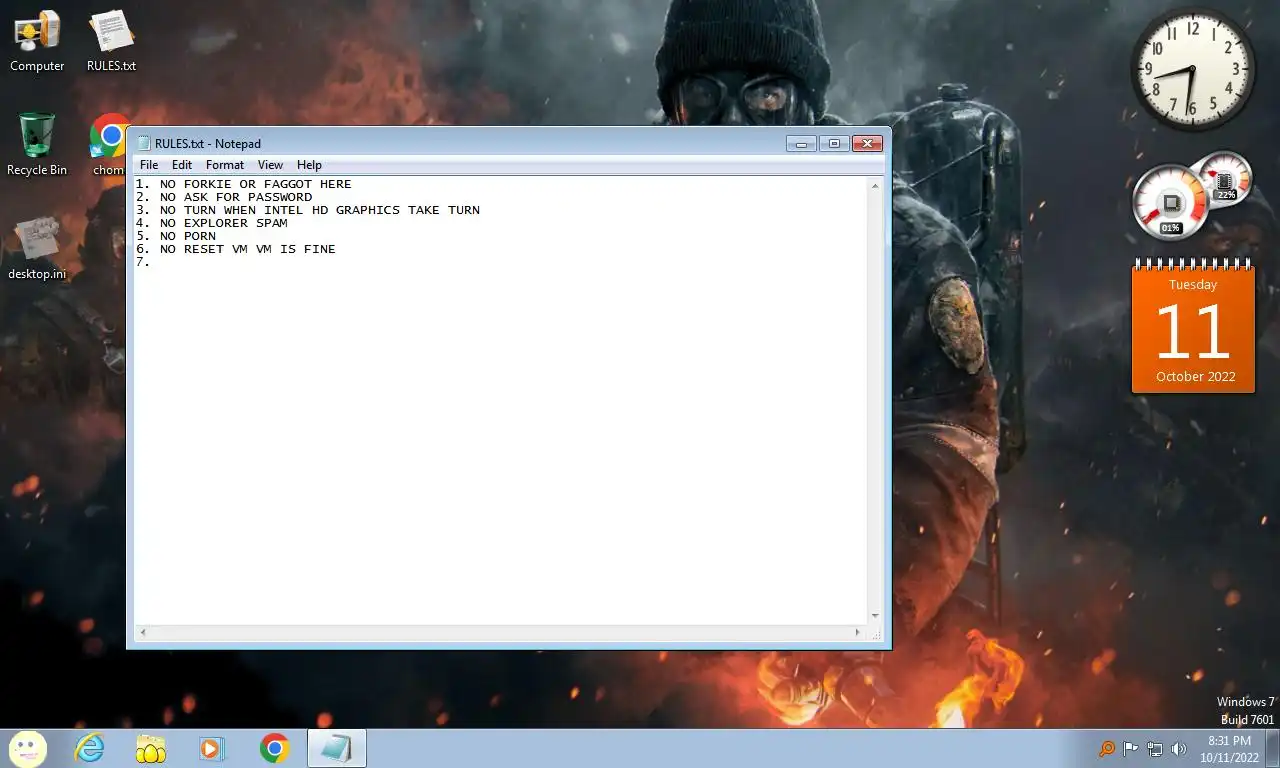Click the resize grip in Notepad corner
Viewport: 1280px width, 768px height.
877,634
